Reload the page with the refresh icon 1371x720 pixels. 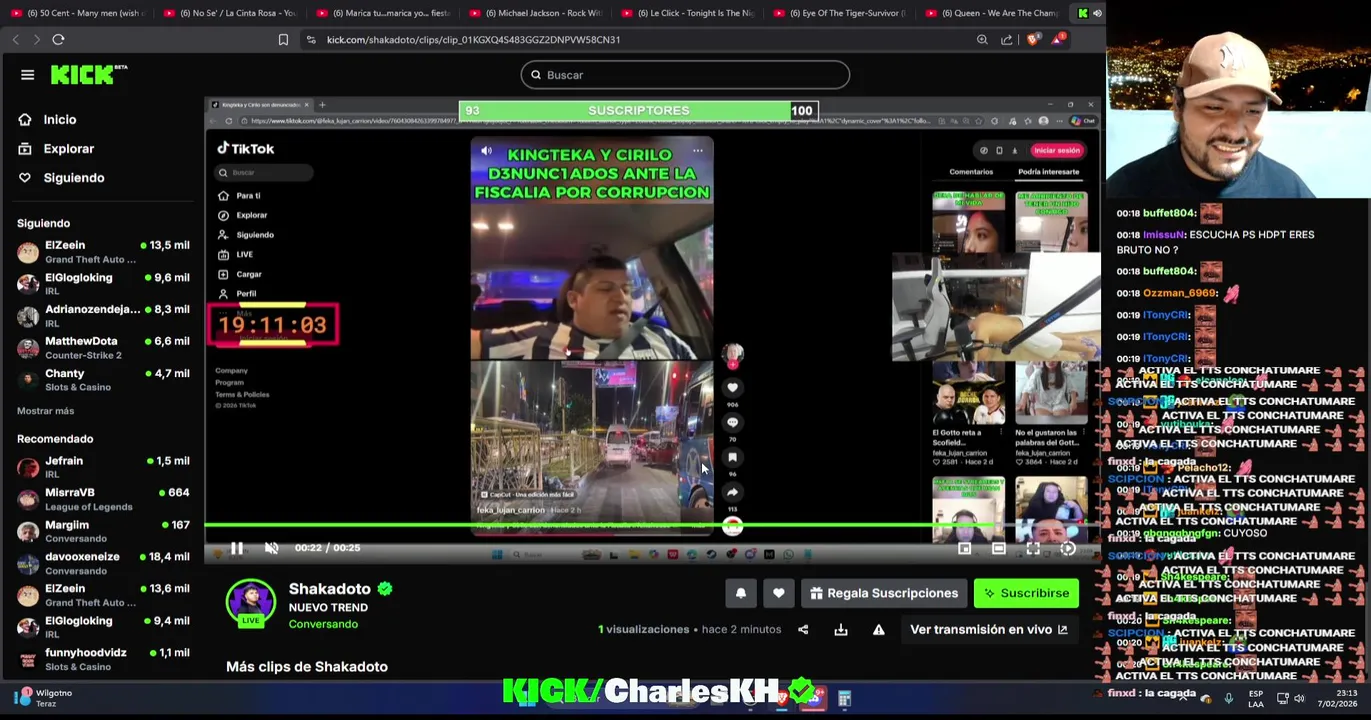click(x=58, y=39)
